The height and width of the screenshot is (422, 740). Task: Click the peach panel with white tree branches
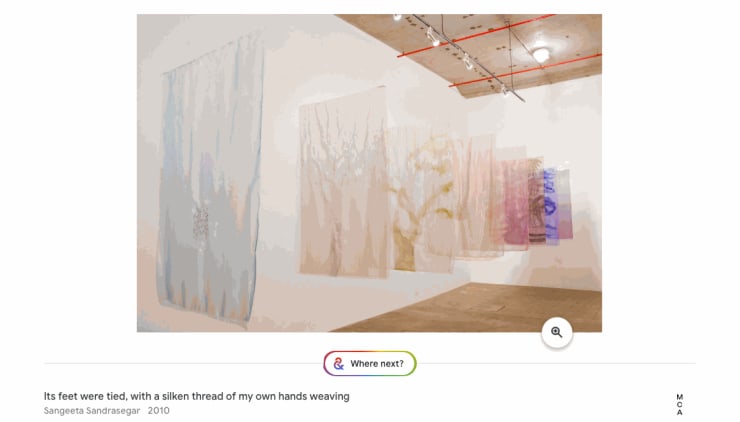342,182
